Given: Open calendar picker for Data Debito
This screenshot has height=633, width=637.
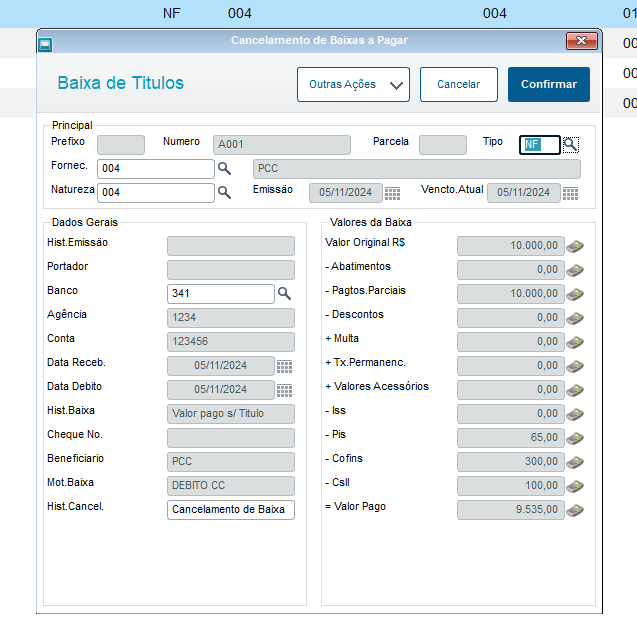Looking at the screenshot, I should tap(284, 390).
